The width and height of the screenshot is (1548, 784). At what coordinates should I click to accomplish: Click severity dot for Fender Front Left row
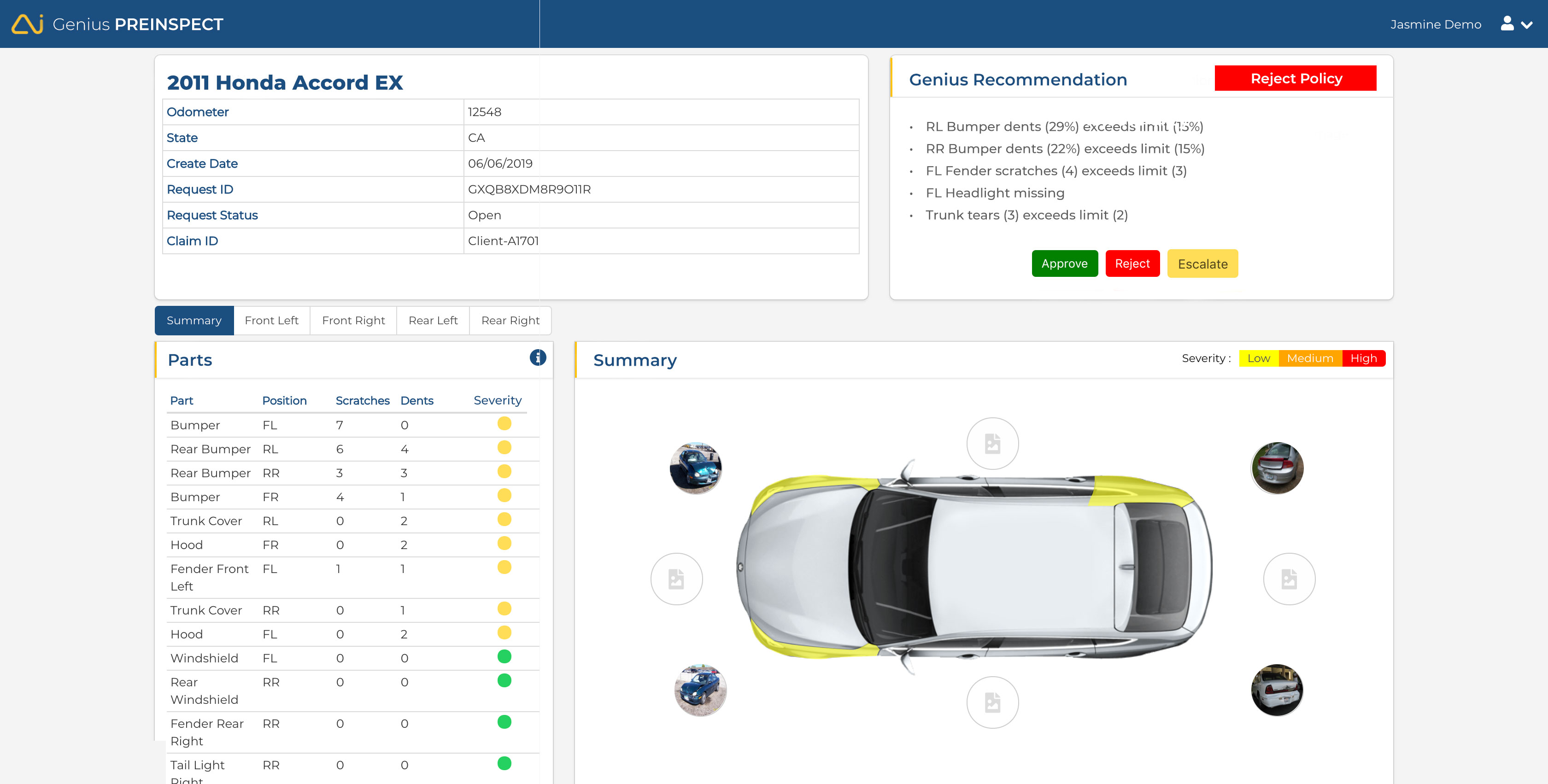click(x=504, y=567)
